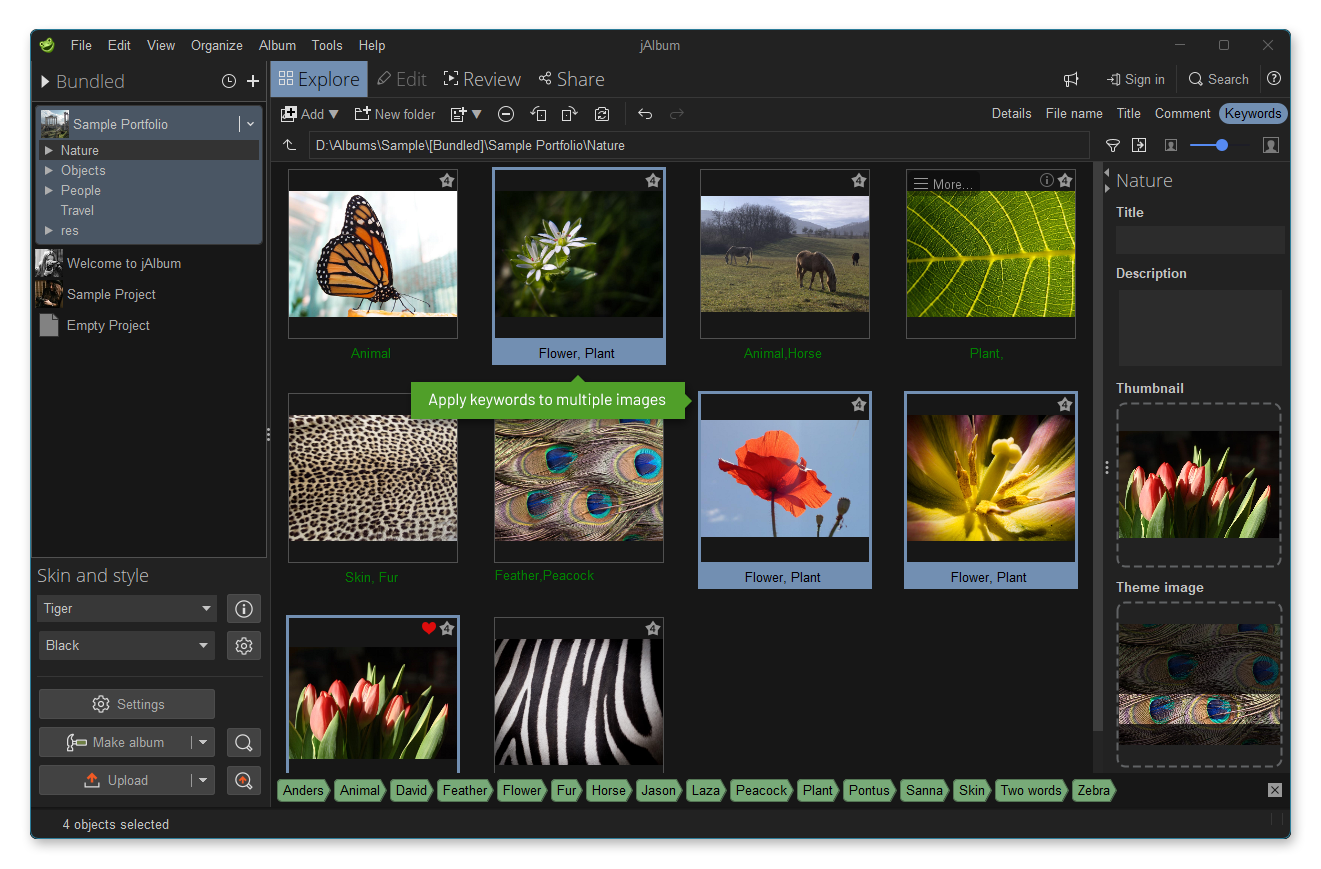Viewport: 1321px width, 869px height.
Task: Click the recent projects clock icon
Action: [228, 82]
